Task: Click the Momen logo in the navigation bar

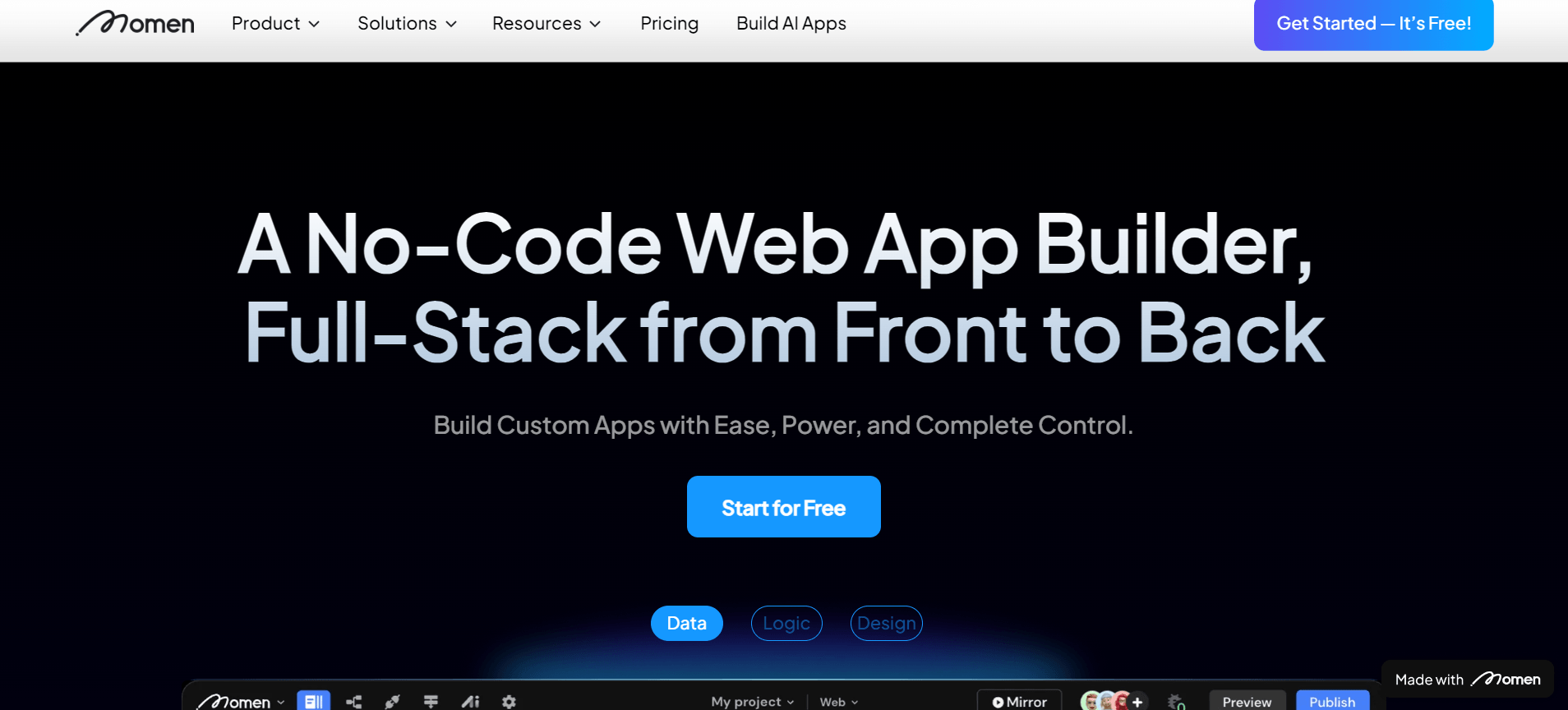Action: click(x=136, y=24)
